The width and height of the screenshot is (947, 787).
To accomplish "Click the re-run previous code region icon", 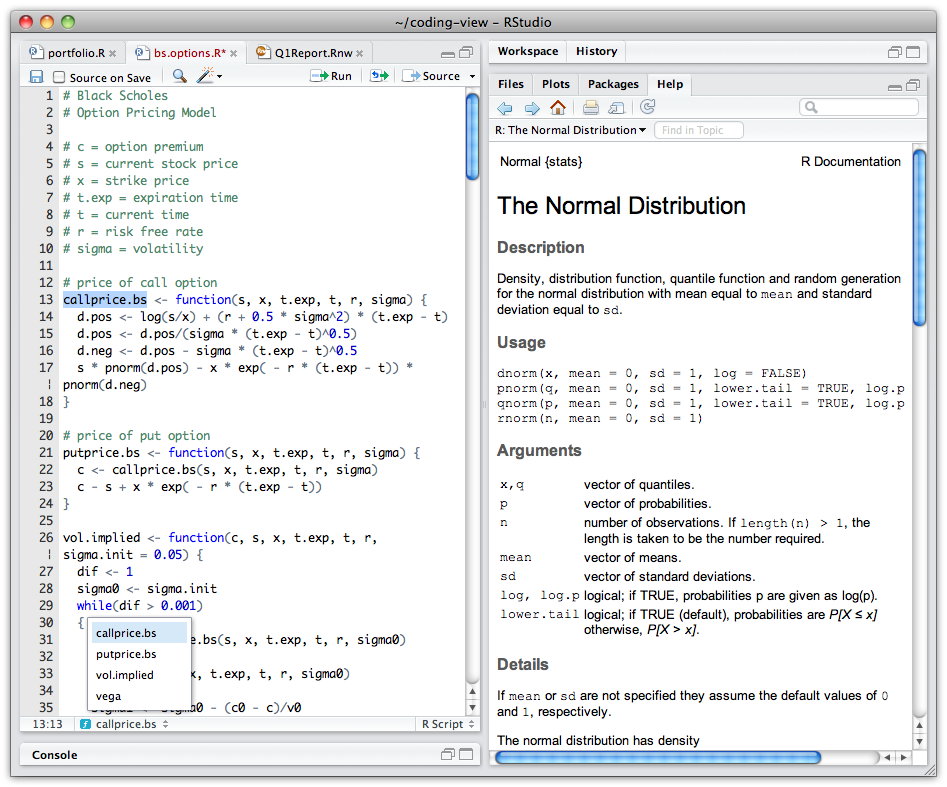I will pyautogui.click(x=379, y=76).
